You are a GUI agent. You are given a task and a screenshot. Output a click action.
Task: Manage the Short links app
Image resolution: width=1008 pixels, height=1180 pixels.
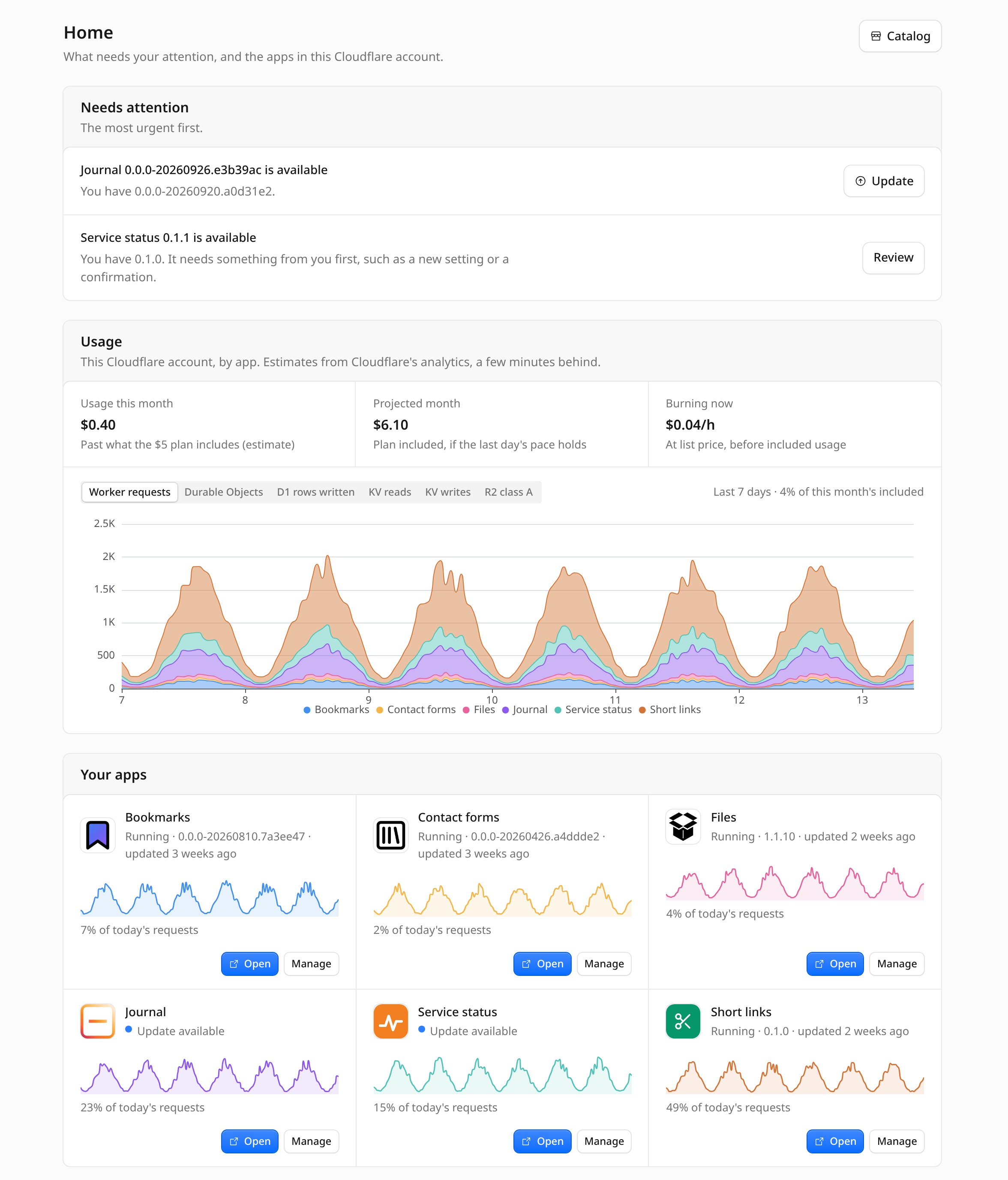pyautogui.click(x=897, y=1142)
